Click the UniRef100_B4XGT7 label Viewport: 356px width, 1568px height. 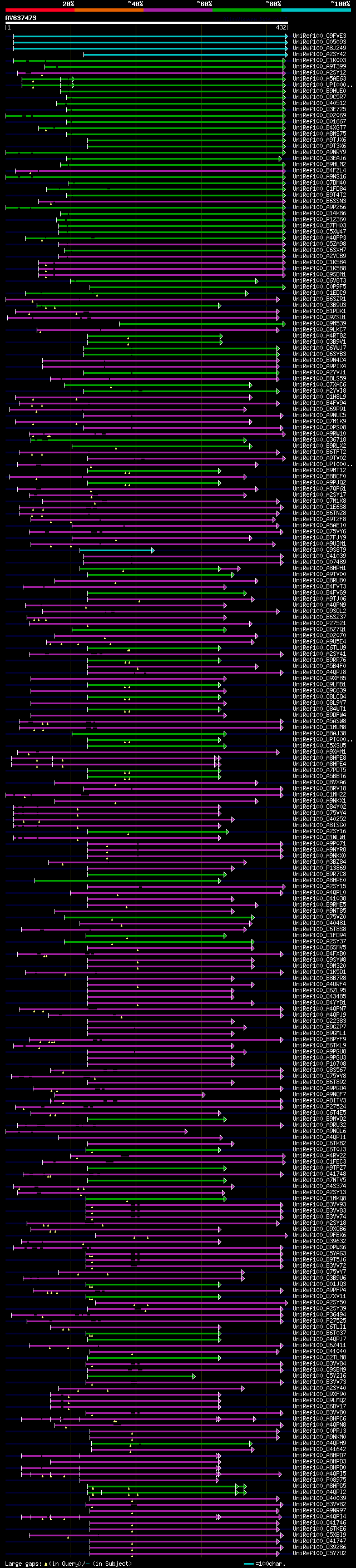pyautogui.click(x=319, y=128)
